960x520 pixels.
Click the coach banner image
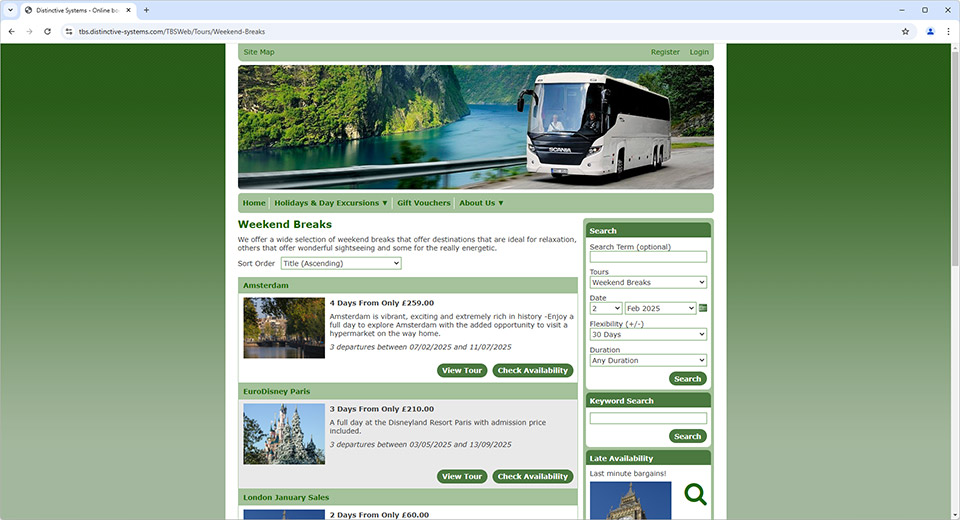(x=476, y=127)
